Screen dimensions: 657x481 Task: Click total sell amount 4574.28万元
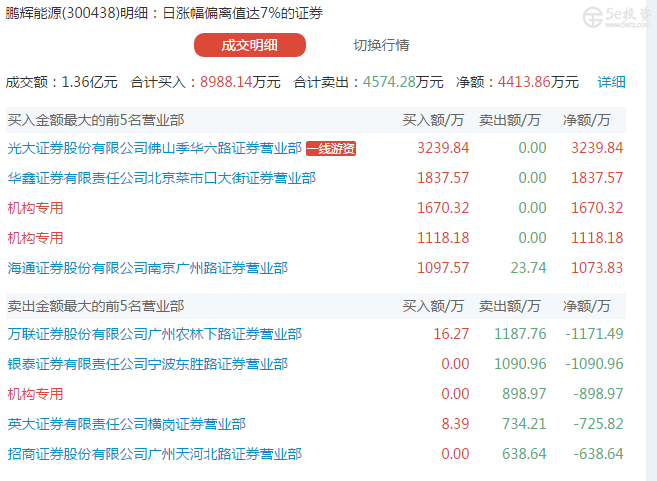click(x=403, y=82)
